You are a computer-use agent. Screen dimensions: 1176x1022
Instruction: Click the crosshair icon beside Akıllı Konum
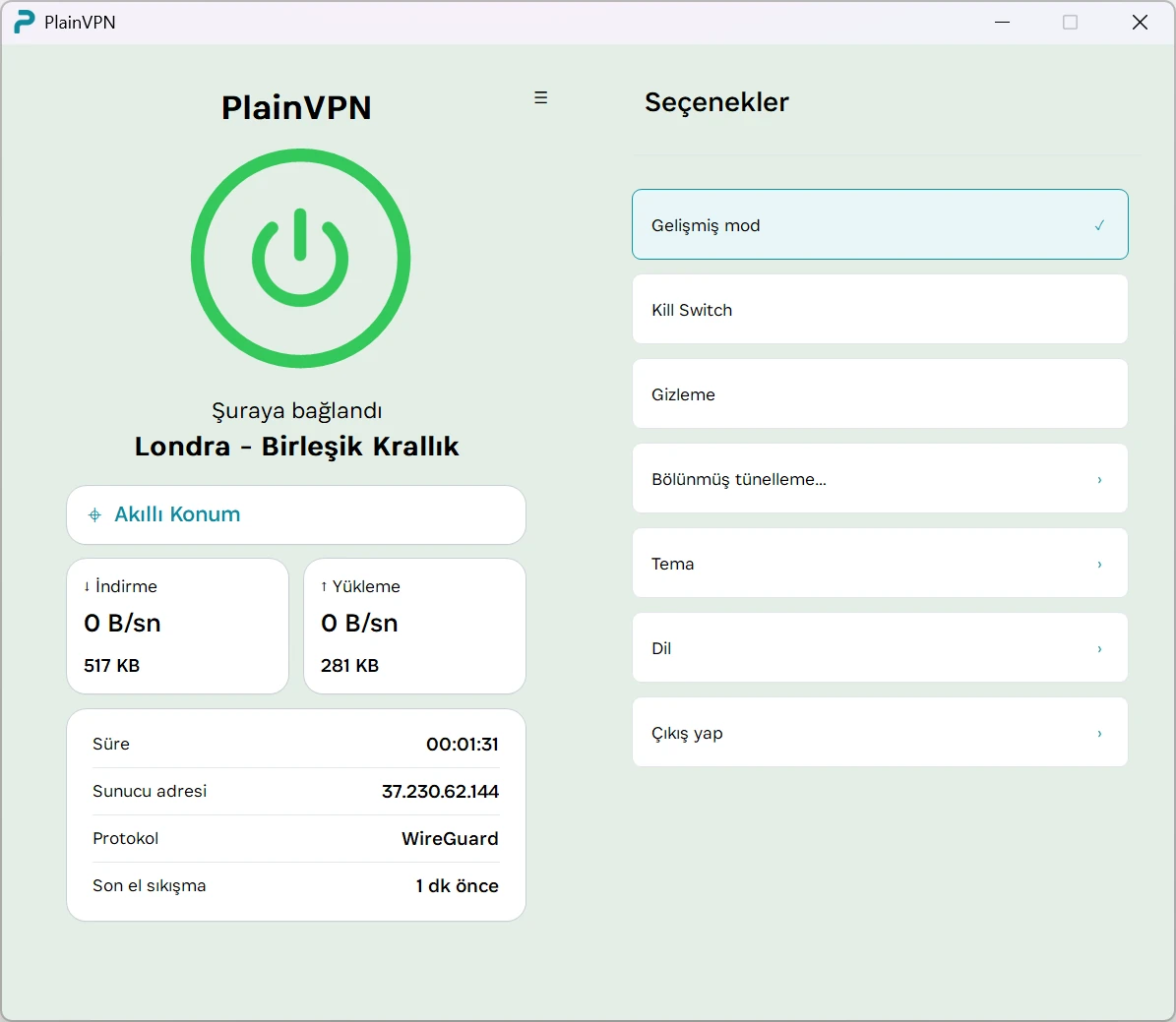94,514
